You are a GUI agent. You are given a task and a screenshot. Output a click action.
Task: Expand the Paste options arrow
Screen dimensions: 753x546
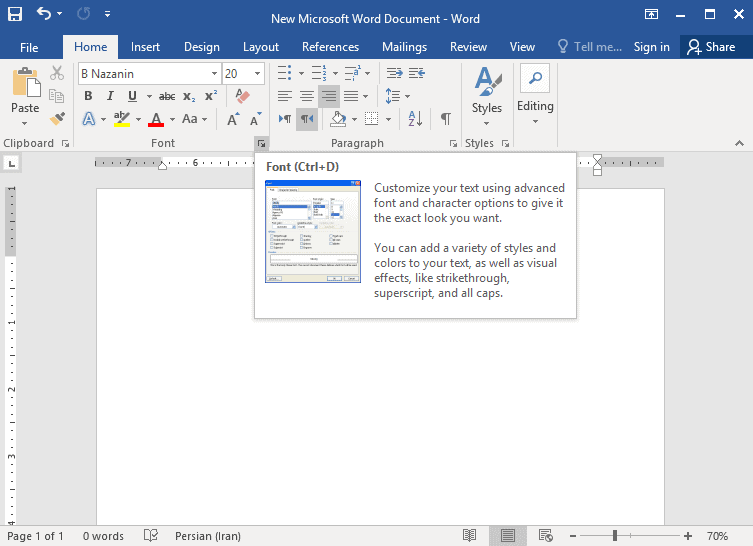25,123
